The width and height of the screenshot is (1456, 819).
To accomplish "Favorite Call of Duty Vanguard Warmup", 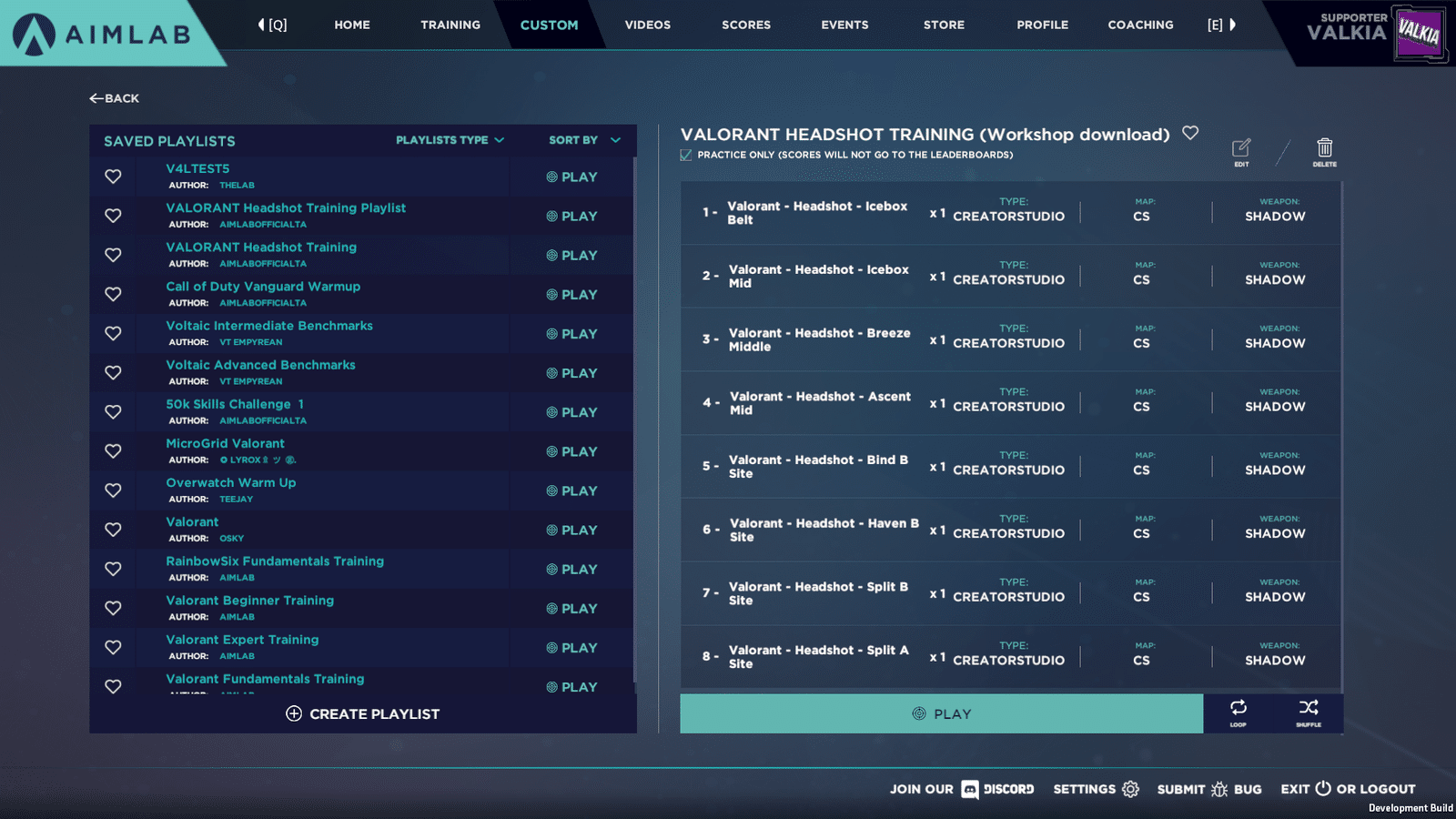I will pos(113,294).
